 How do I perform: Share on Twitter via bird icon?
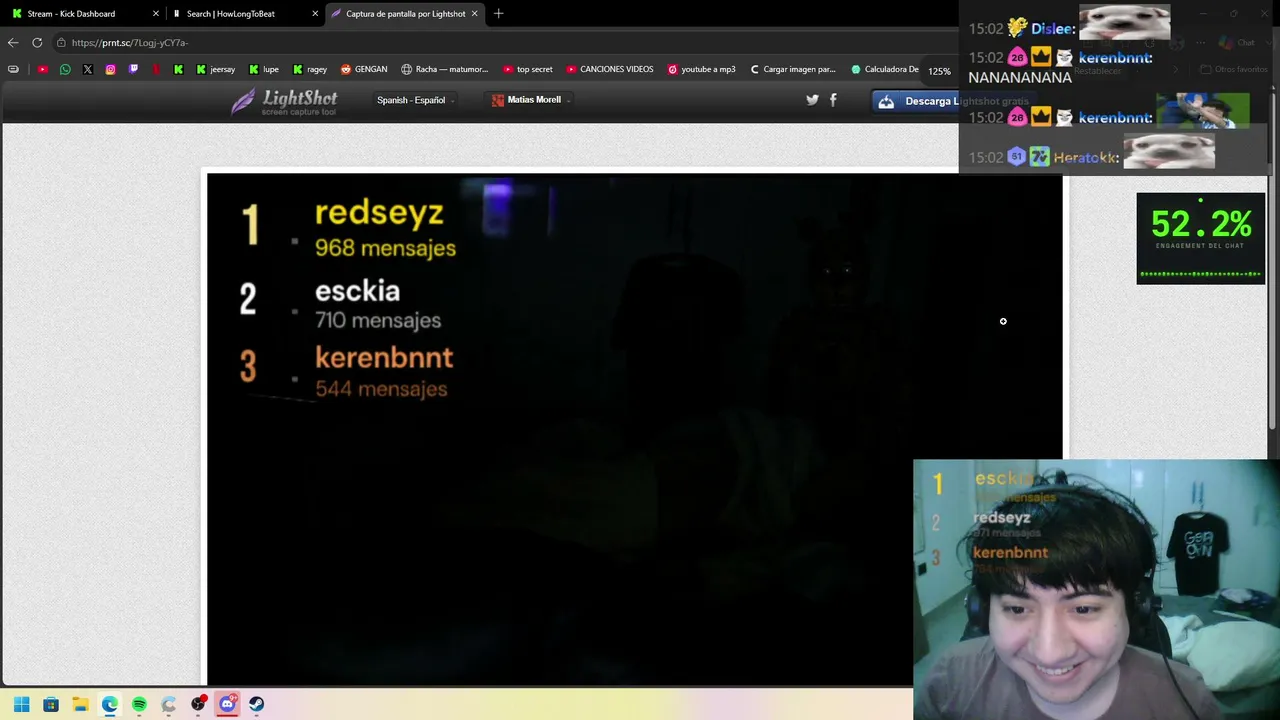pyautogui.click(x=812, y=100)
